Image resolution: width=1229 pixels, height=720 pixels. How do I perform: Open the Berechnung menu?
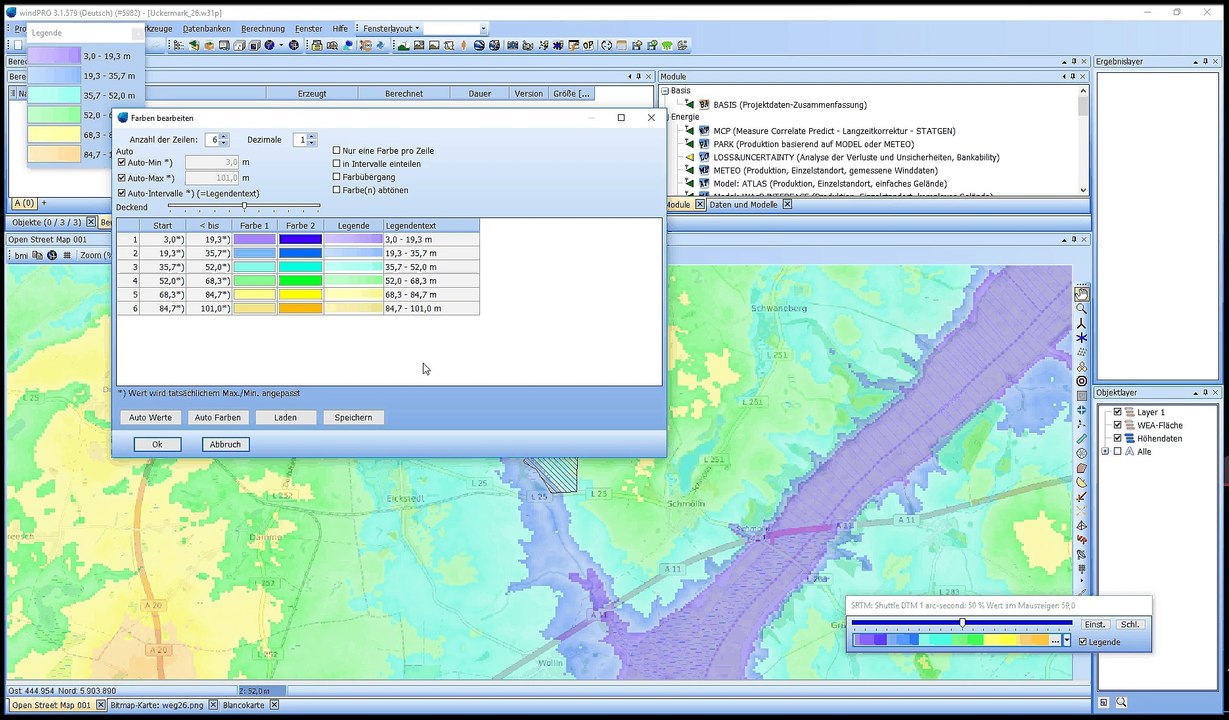point(263,29)
